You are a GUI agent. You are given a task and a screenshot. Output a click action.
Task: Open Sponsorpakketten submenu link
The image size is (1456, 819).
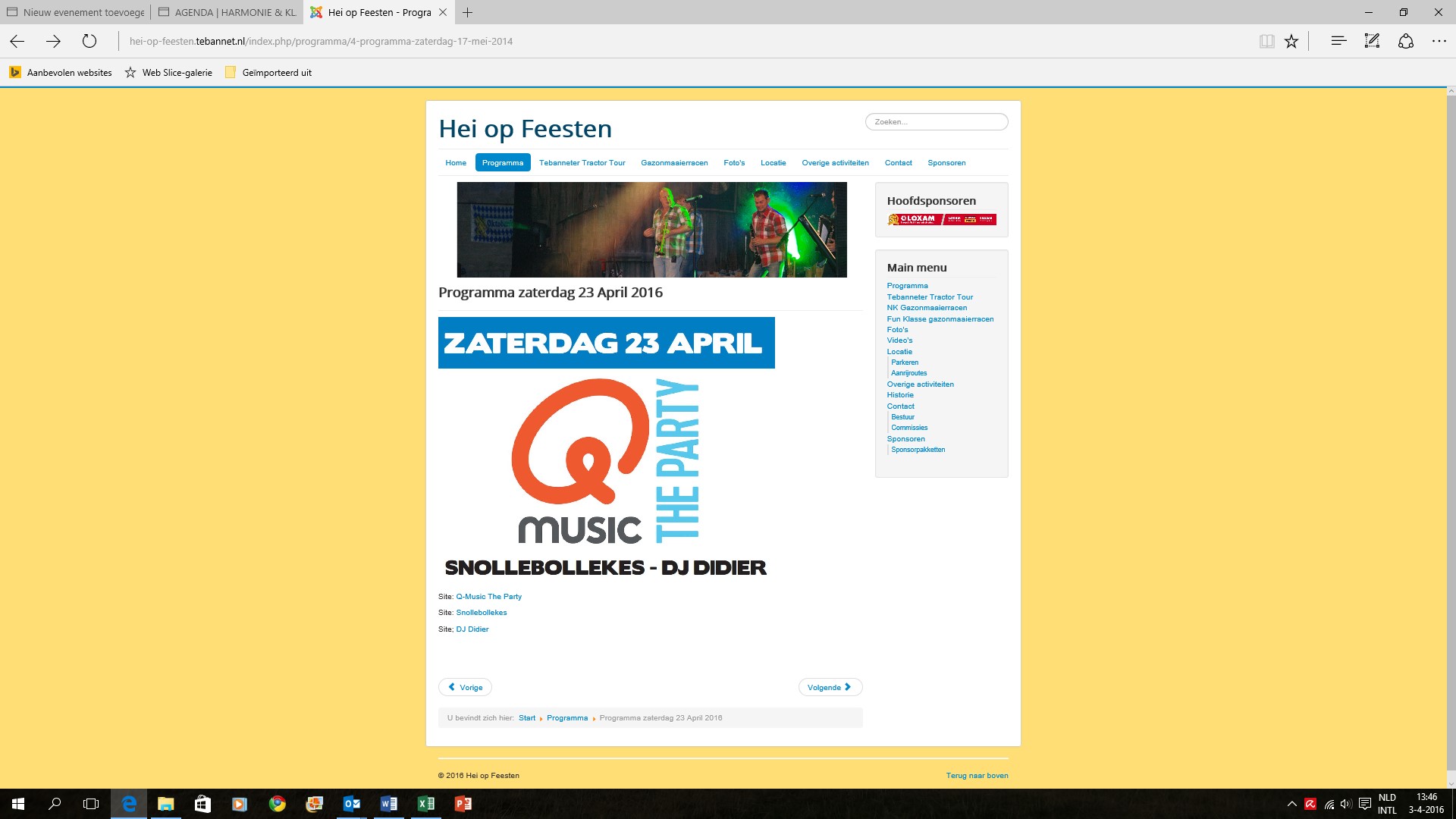click(918, 450)
